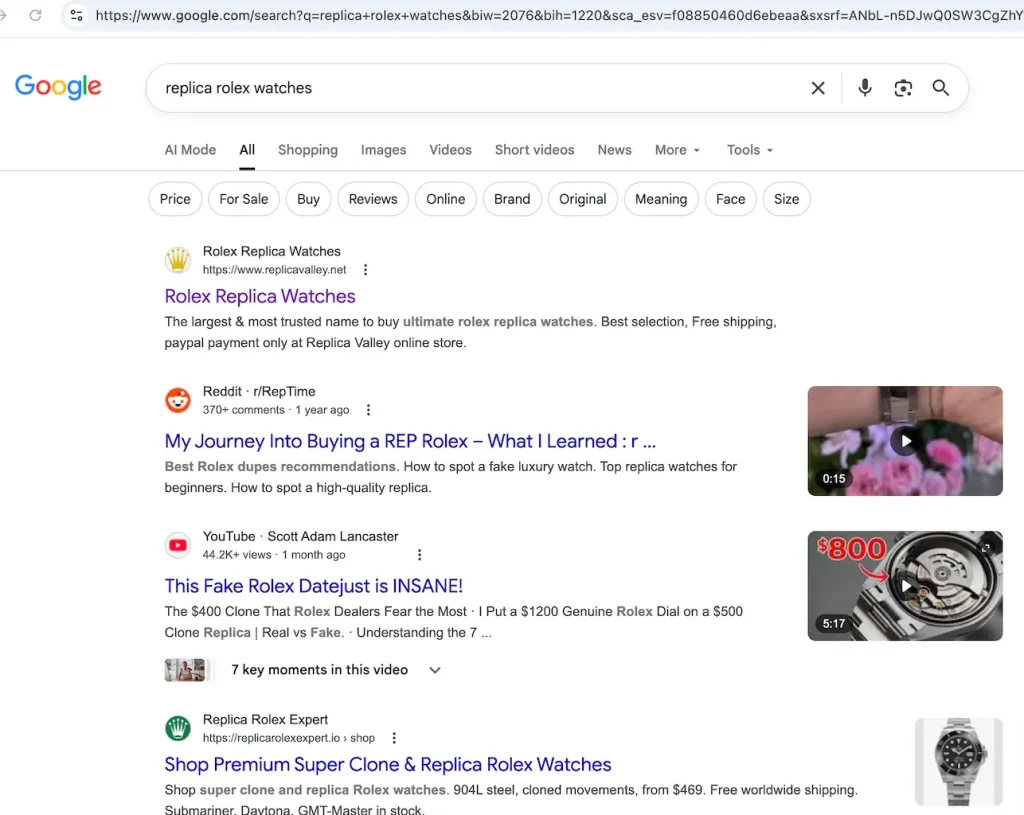Open the Rolex Replica Watches result link
The image size is (1024, 815).
pyautogui.click(x=260, y=296)
